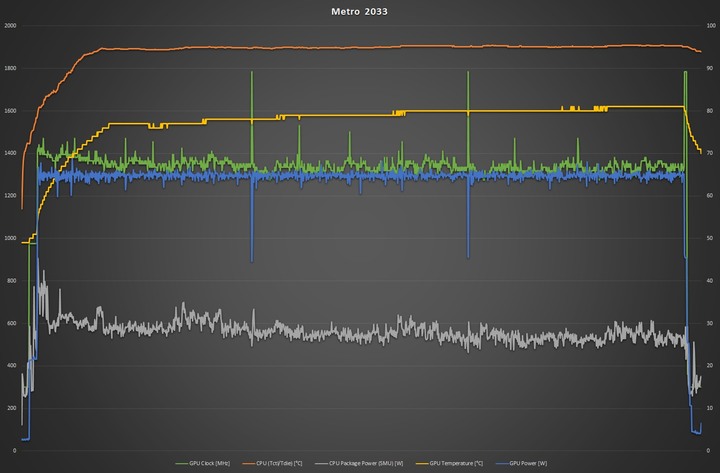Click the left axis value '600'
This screenshot has width=720, height=473.
(x=11, y=323)
